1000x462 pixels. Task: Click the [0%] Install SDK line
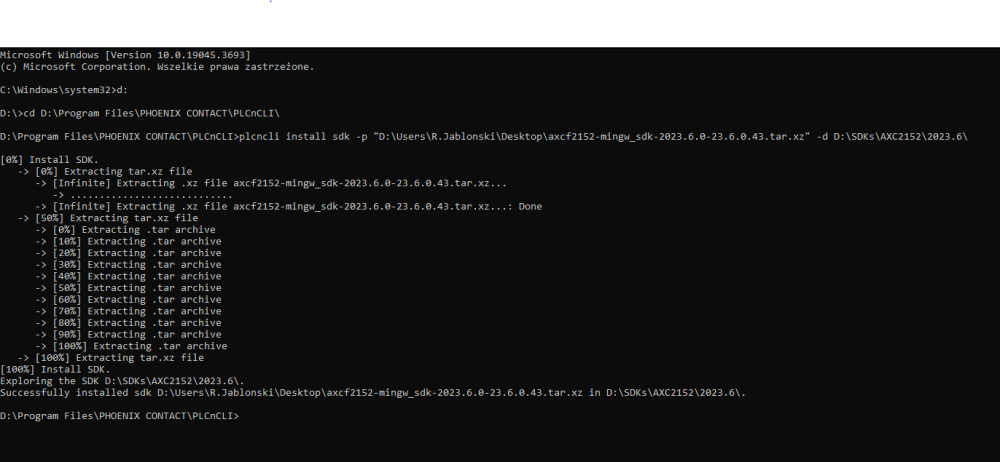coord(50,160)
